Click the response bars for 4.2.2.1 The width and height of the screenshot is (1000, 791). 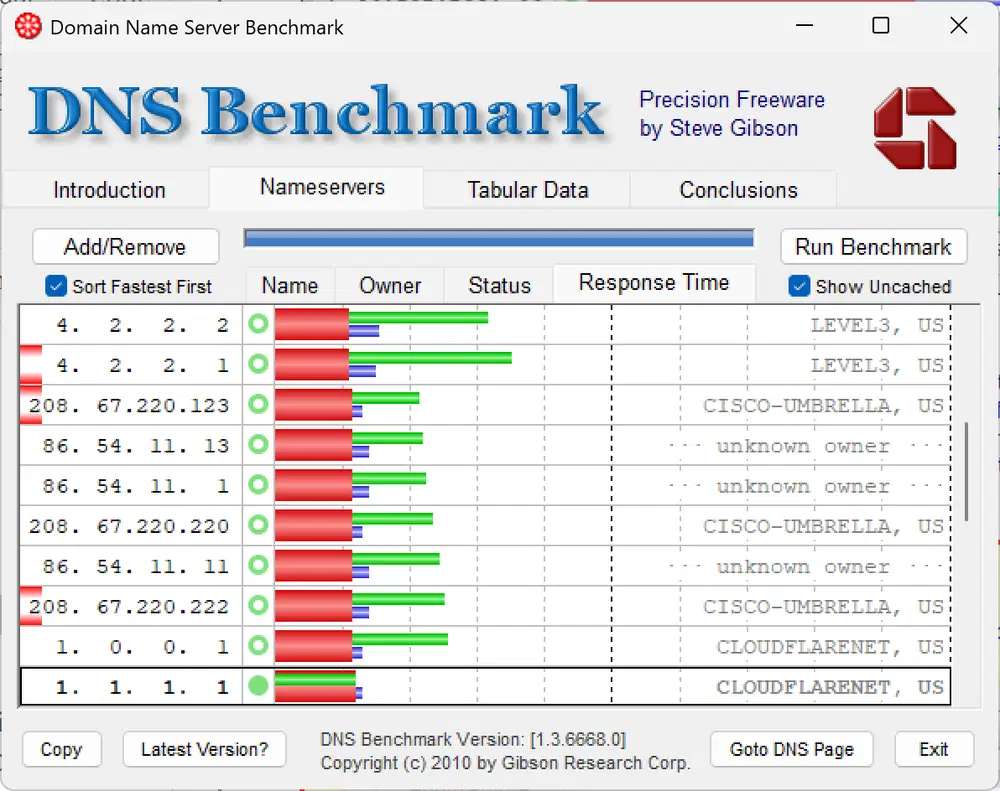393,365
